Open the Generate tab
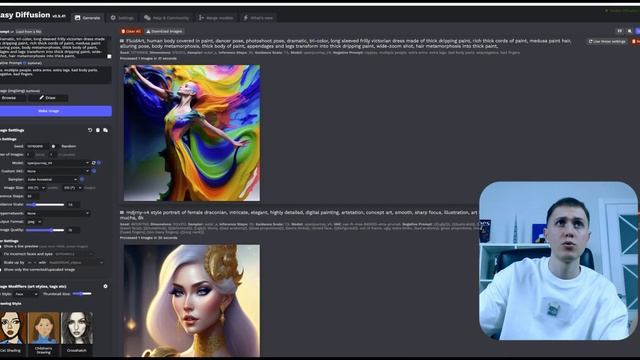The height and width of the screenshot is (360, 640). pyautogui.click(x=88, y=18)
